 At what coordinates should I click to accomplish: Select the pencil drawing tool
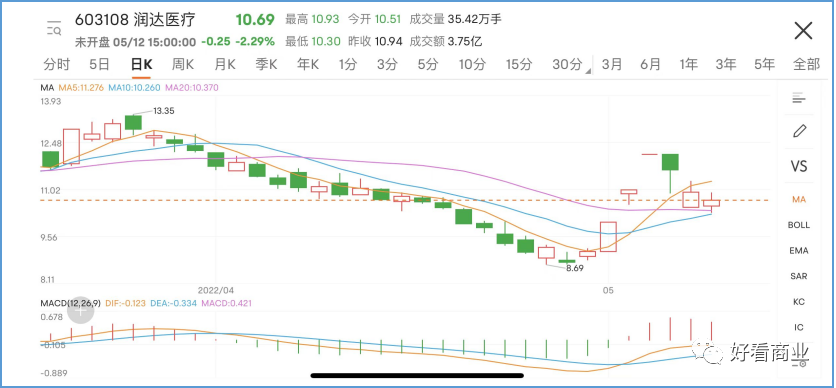(x=798, y=131)
